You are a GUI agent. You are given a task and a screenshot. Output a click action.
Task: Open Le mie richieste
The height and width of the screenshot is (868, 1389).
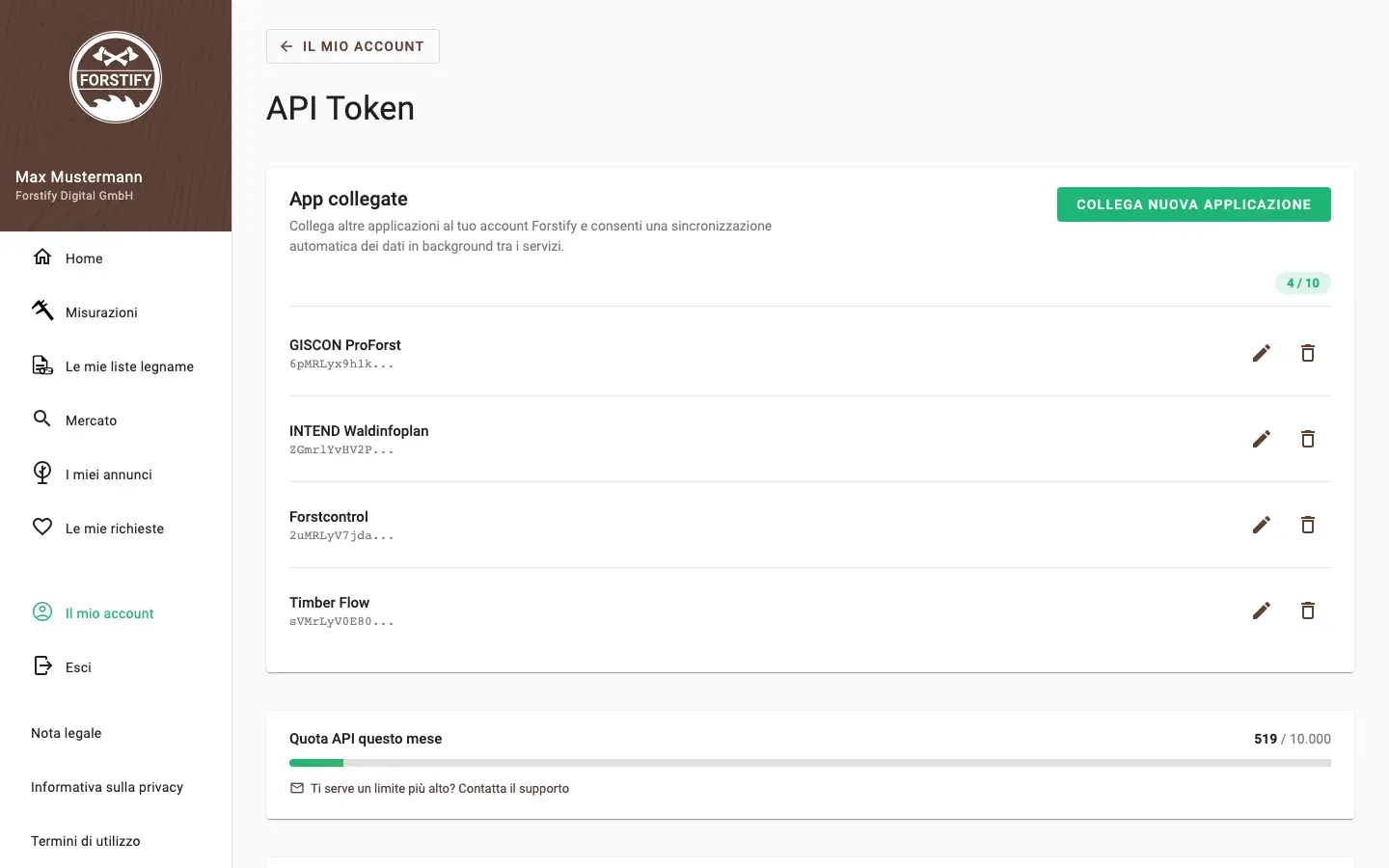(116, 528)
